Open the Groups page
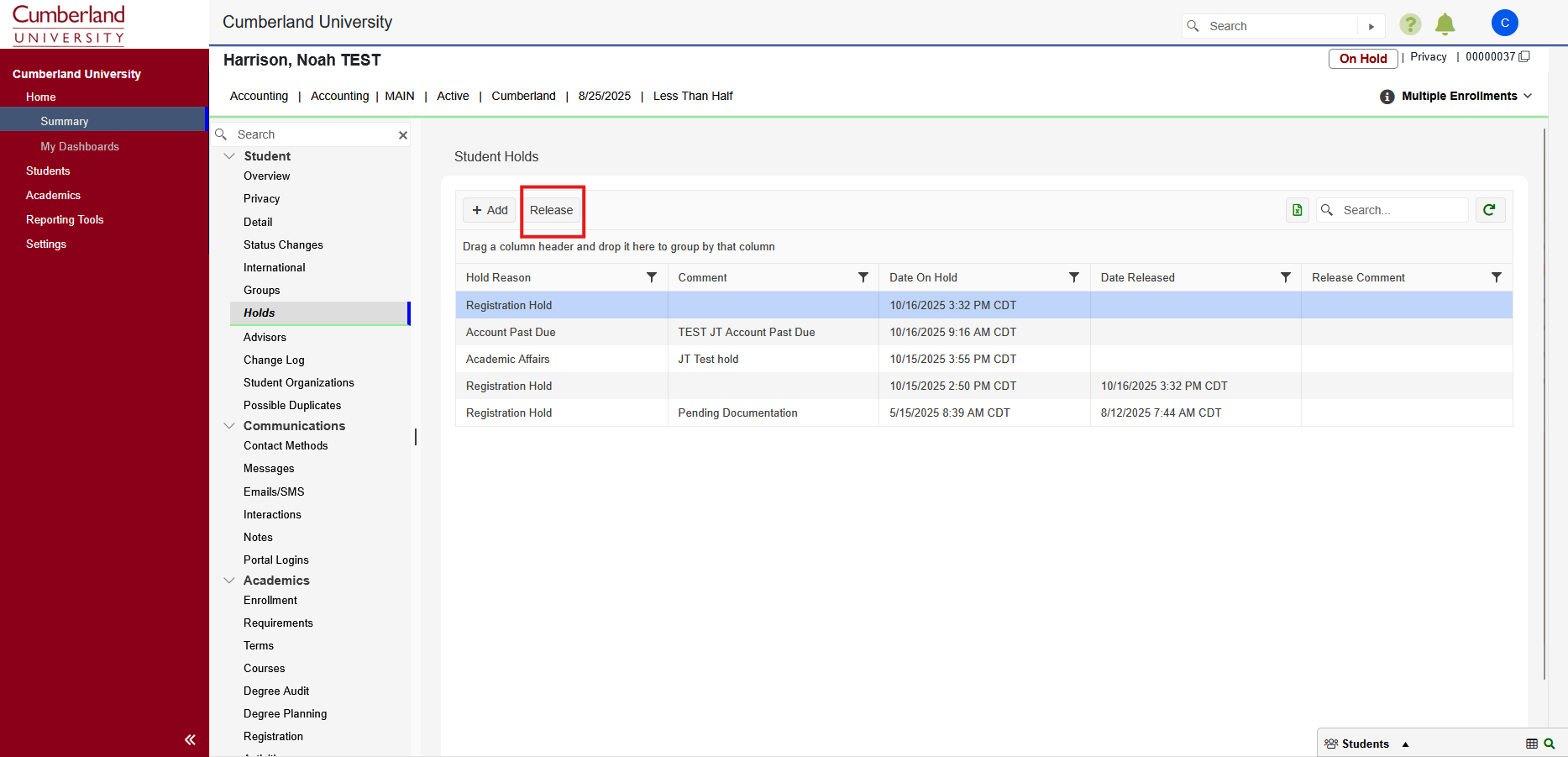The image size is (1568, 757). click(x=262, y=290)
